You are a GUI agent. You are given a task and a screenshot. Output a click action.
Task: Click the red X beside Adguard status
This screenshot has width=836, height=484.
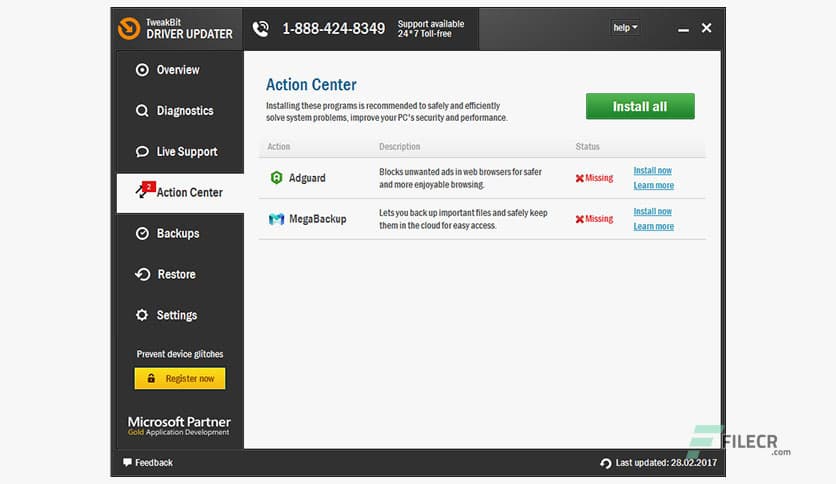click(x=580, y=178)
